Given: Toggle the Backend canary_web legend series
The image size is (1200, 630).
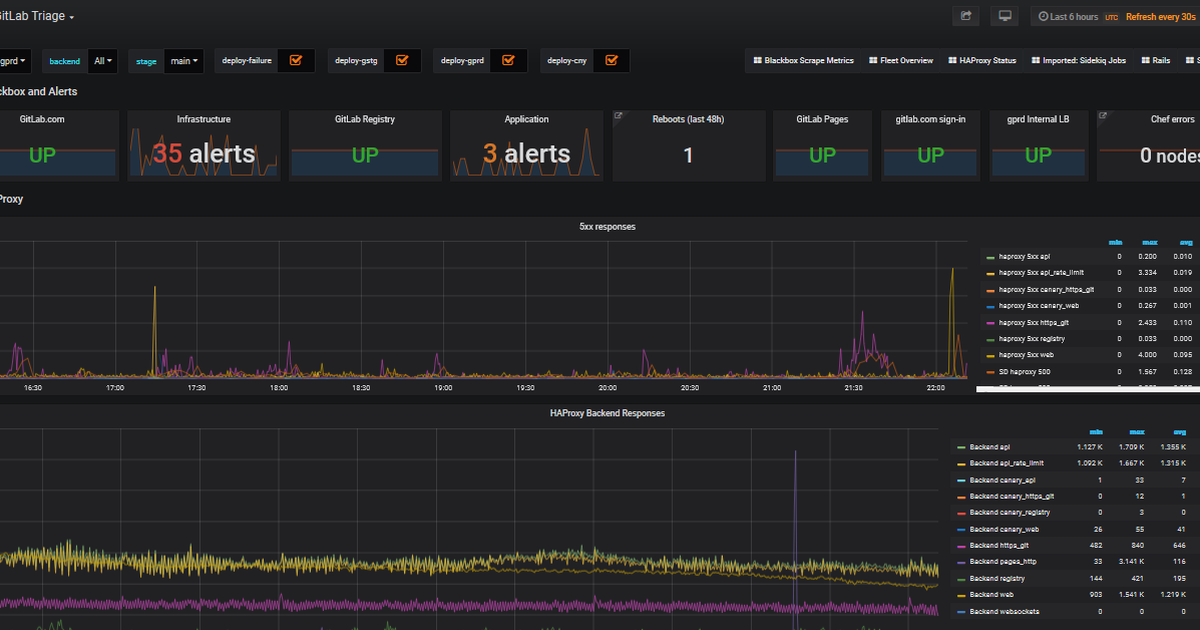Looking at the screenshot, I should click(x=1004, y=529).
